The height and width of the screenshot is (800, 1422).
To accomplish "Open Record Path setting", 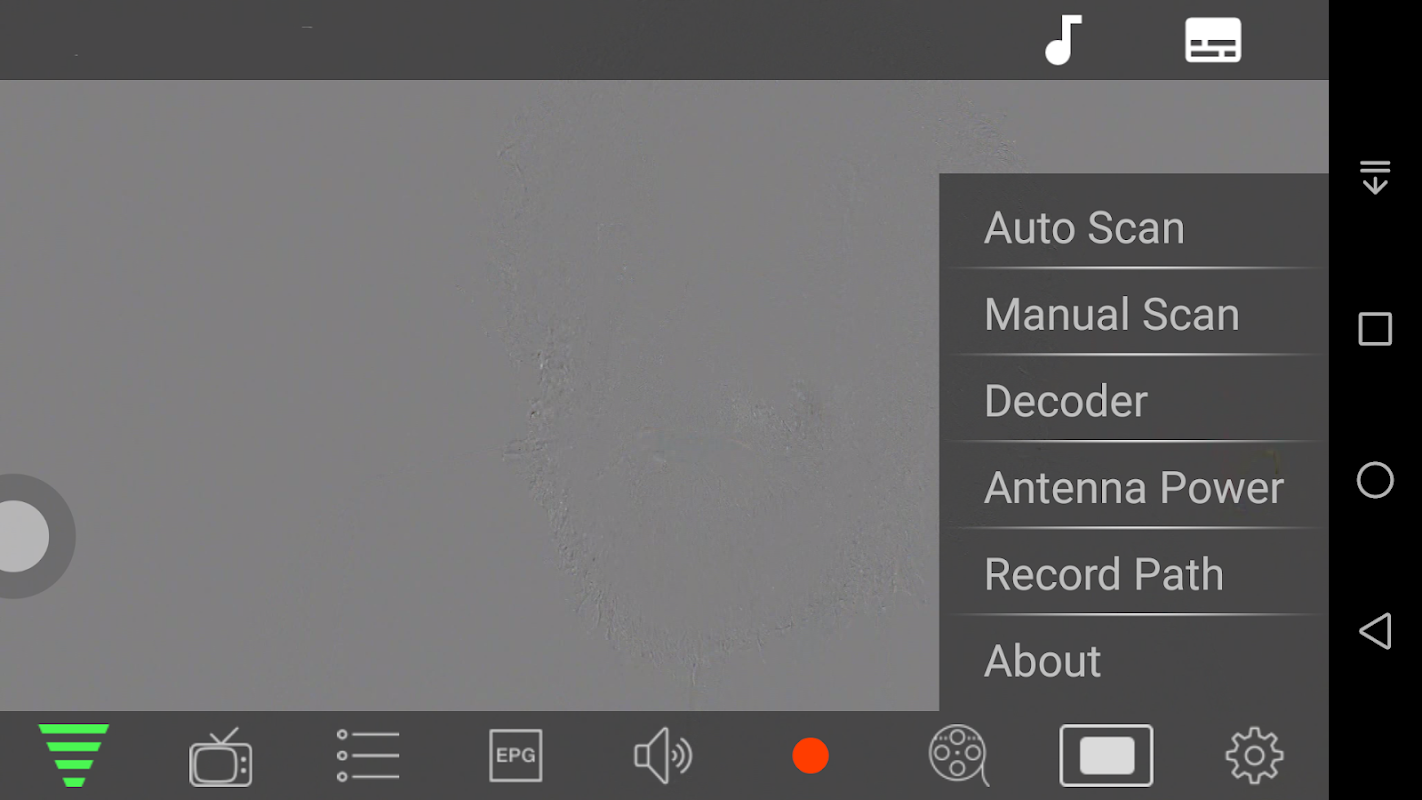I will [x=1134, y=575].
